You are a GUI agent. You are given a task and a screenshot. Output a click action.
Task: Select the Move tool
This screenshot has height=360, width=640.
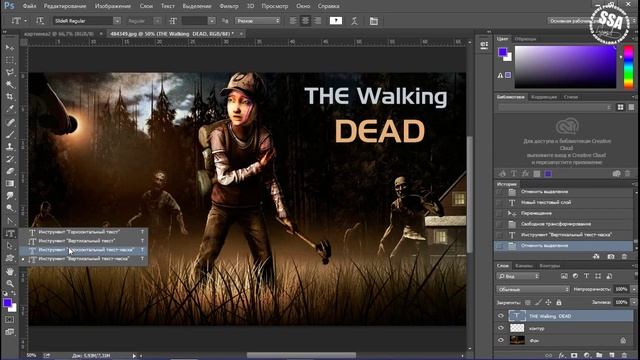pos(10,48)
